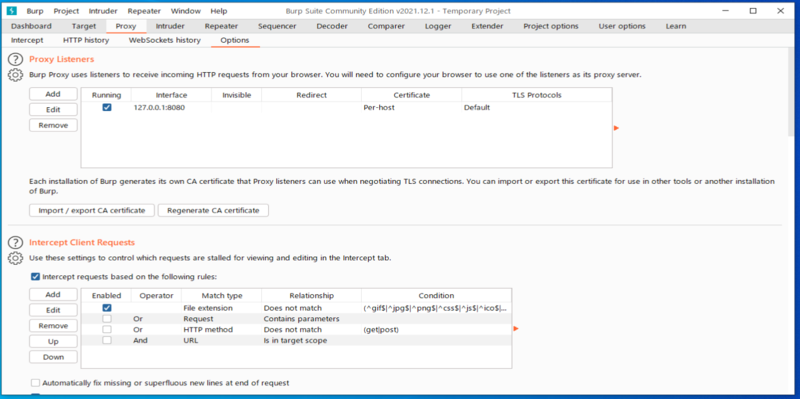Check Automatically fix missing or superfluous new lines

(x=35, y=383)
